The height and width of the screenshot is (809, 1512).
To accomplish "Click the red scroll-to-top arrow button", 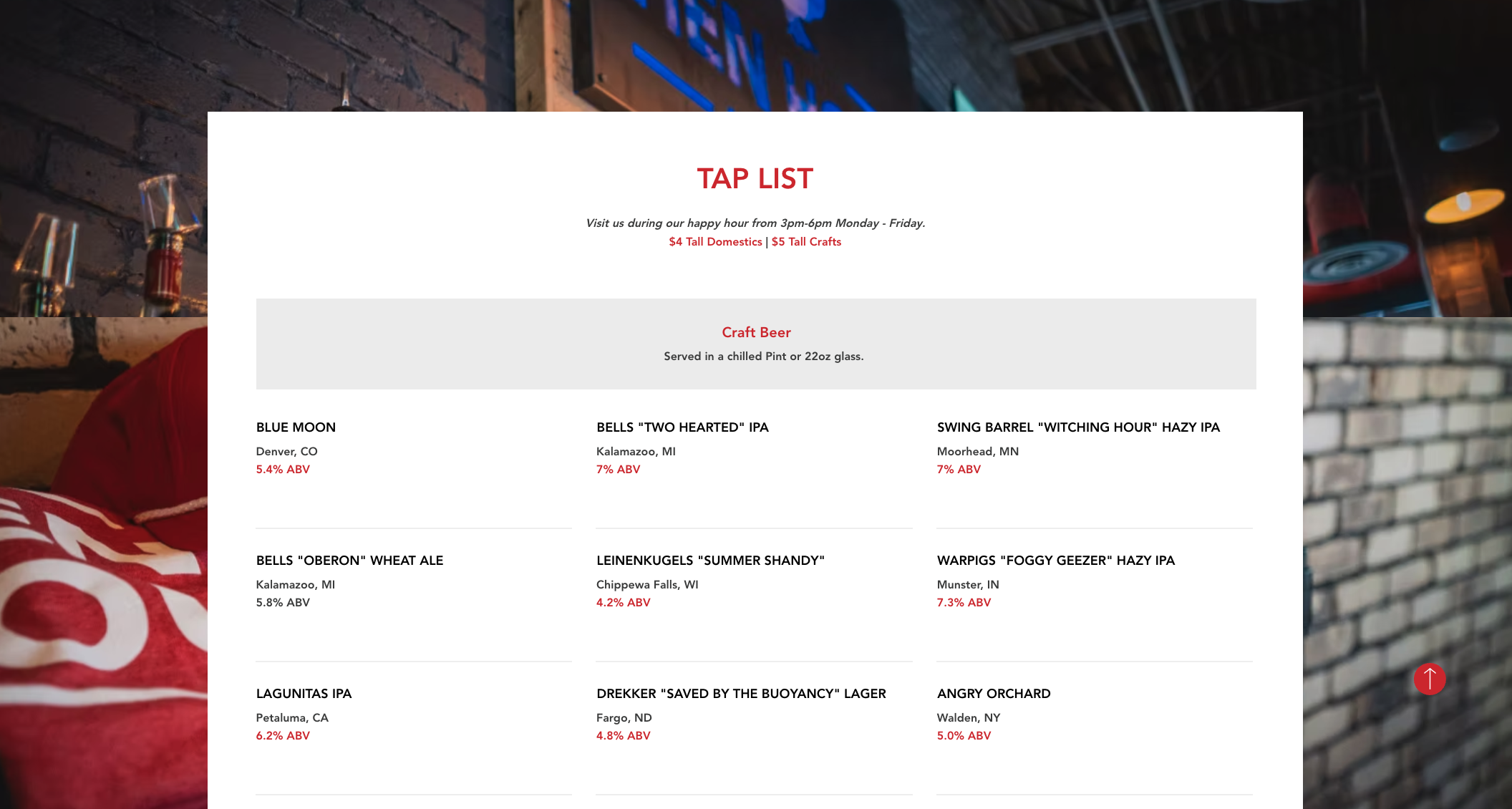I will (x=1430, y=679).
